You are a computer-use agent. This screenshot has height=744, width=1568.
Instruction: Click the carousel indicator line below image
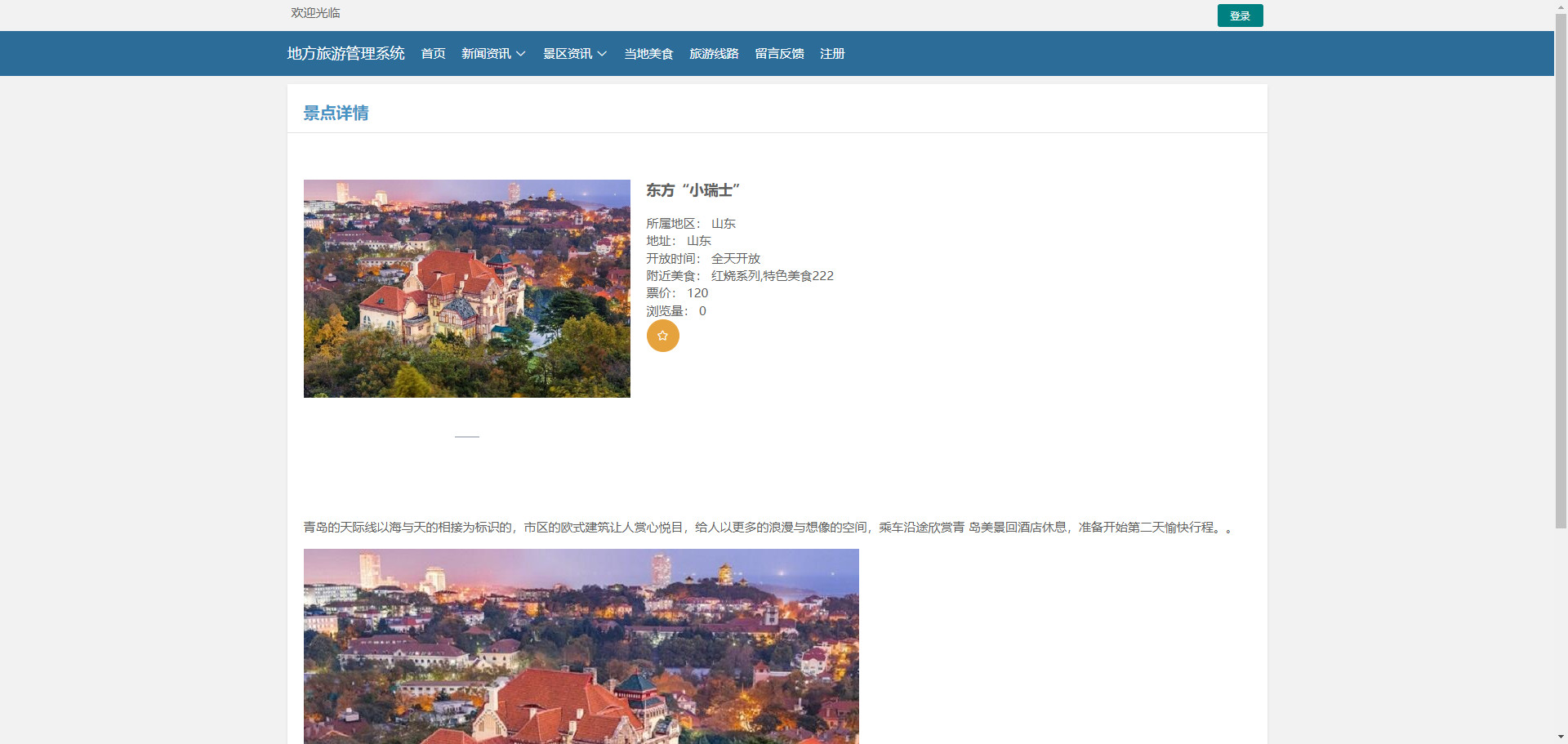[466, 437]
